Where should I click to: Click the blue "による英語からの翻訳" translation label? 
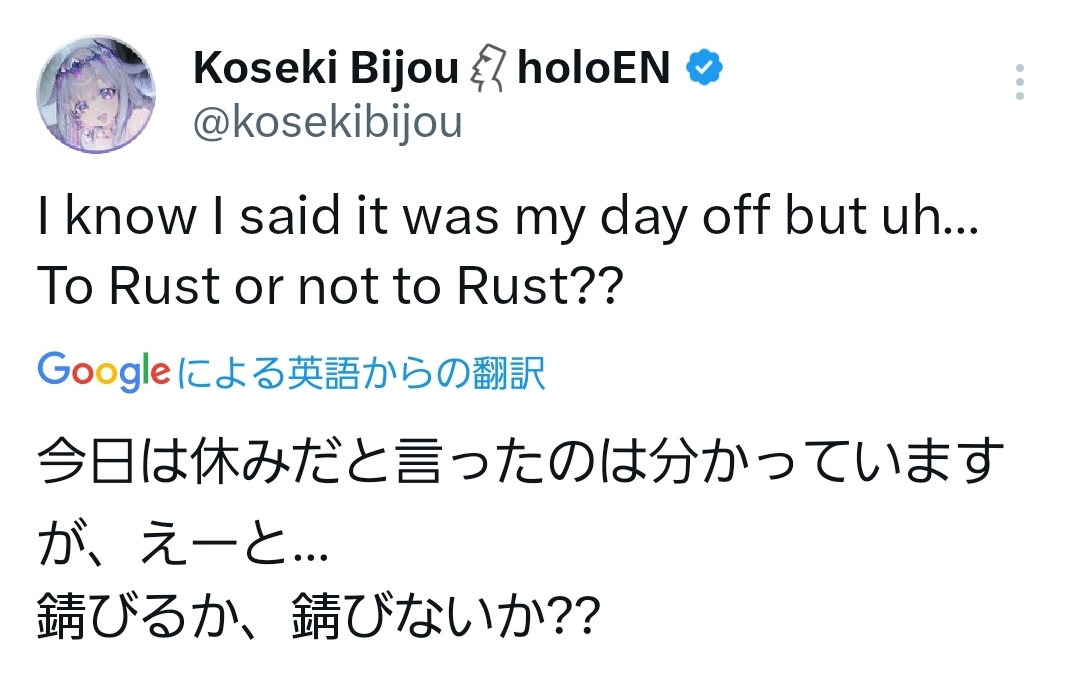(x=362, y=373)
